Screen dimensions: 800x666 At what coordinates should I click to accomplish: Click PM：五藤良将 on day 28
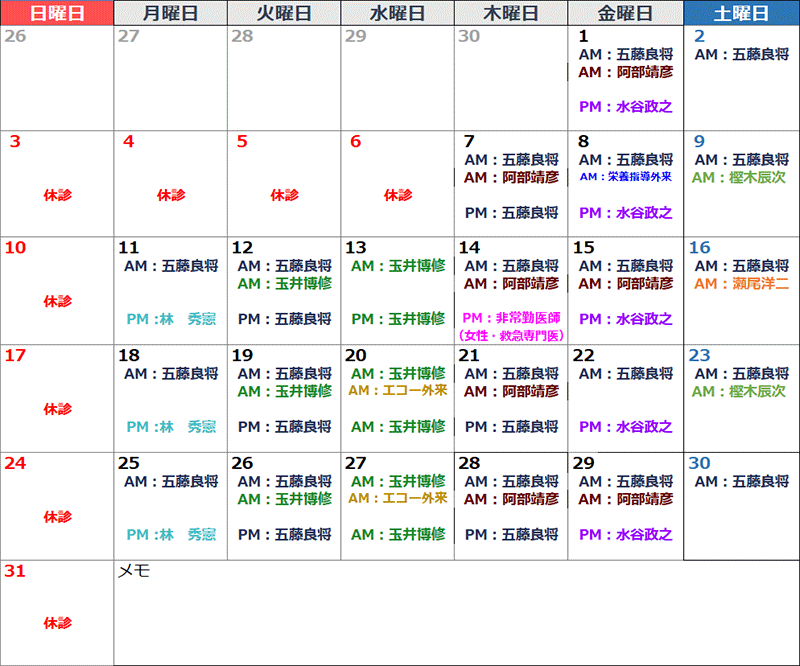click(x=511, y=534)
